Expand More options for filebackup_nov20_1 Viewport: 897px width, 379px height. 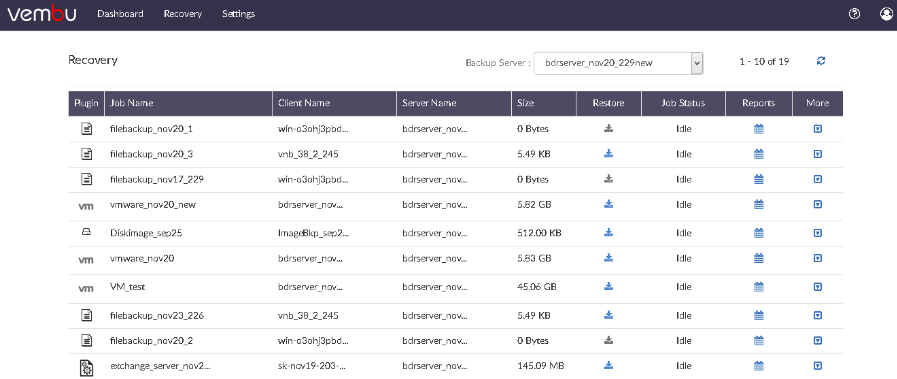(817, 129)
